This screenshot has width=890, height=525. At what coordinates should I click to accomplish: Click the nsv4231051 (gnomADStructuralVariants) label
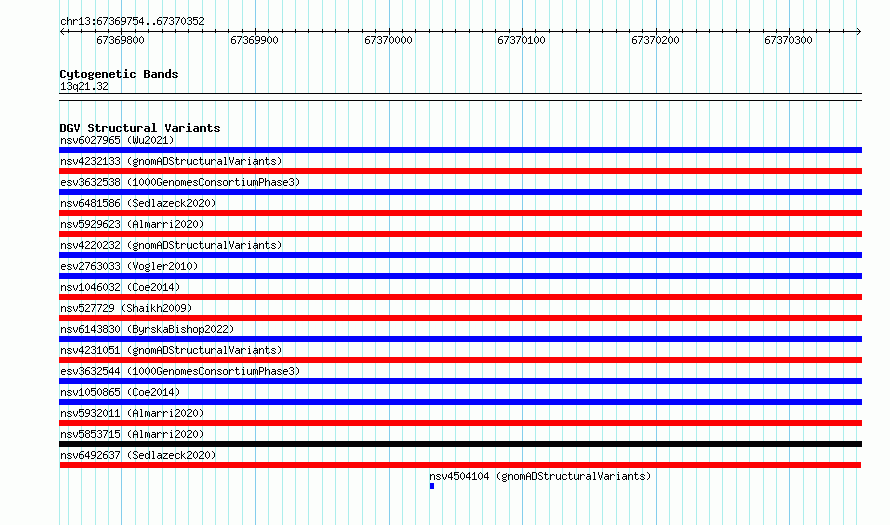pos(171,350)
